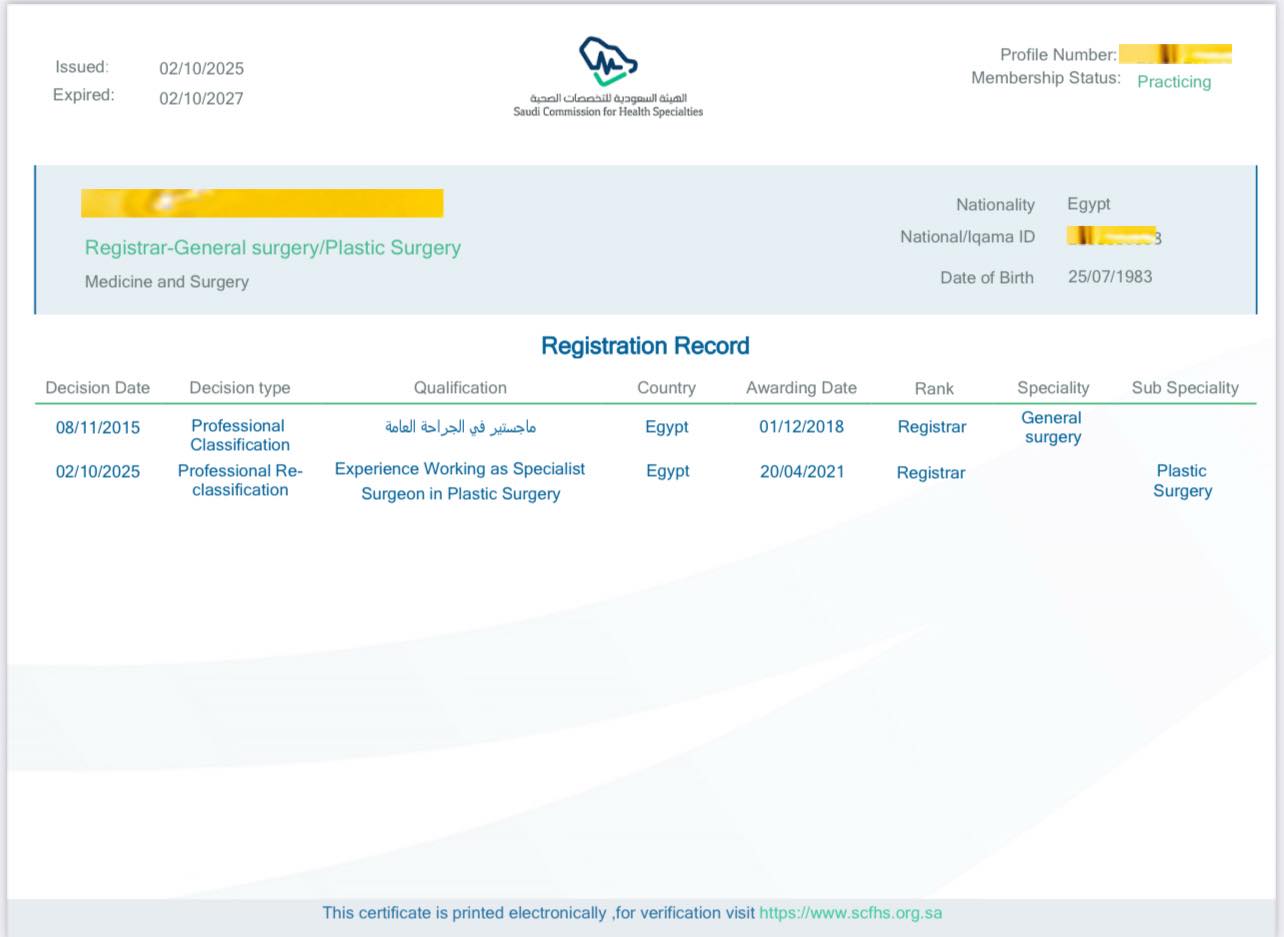Open the https://www.scfhs.org.sa verification link
The image size is (1284, 937).
(x=850, y=913)
